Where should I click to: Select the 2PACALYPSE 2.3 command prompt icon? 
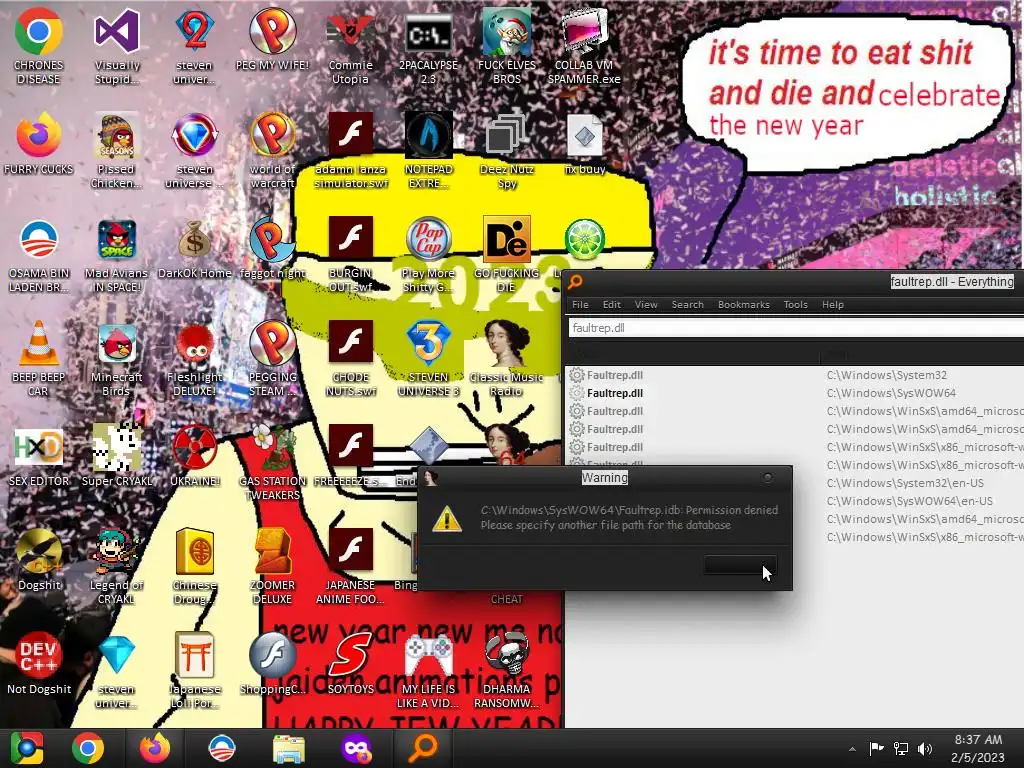click(x=428, y=46)
